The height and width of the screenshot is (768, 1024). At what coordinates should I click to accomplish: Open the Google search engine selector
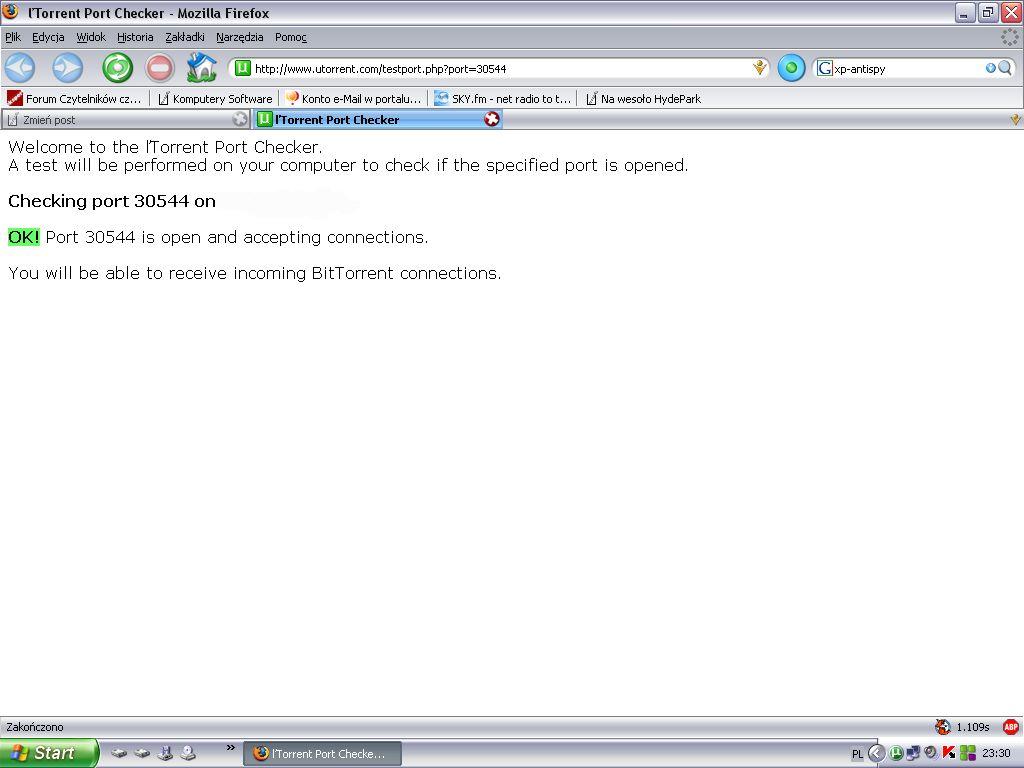pos(825,68)
